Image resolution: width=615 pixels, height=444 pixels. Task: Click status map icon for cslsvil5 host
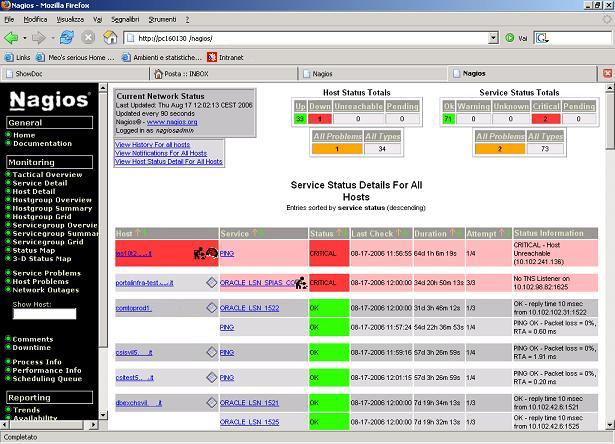211,352
